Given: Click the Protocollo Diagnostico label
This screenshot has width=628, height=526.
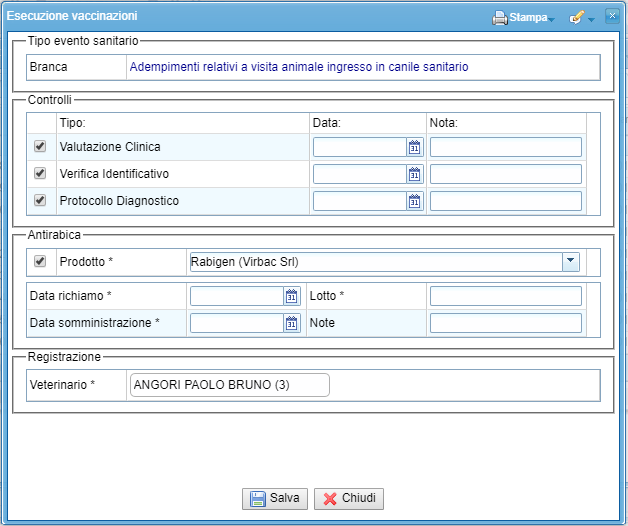Looking at the screenshot, I should [x=119, y=200].
